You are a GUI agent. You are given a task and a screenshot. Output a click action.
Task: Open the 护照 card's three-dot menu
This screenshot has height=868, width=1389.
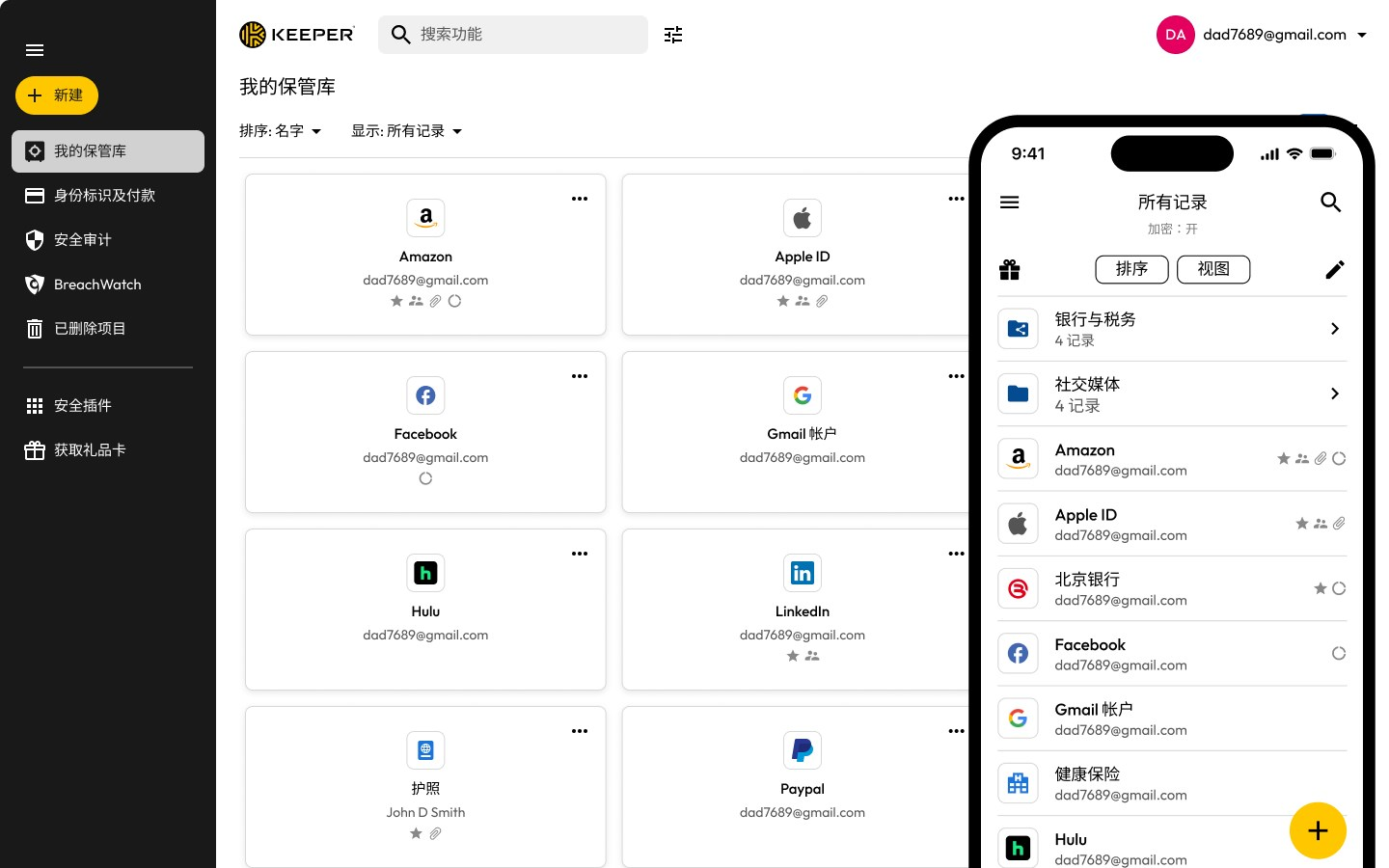pyautogui.click(x=580, y=731)
